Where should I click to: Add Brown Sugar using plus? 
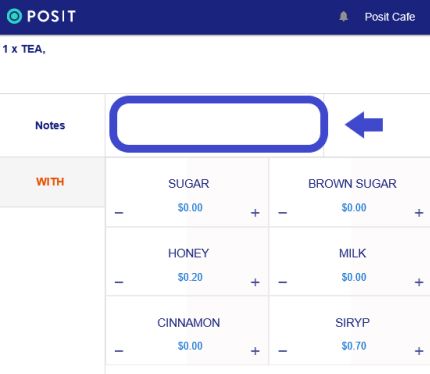point(419,213)
